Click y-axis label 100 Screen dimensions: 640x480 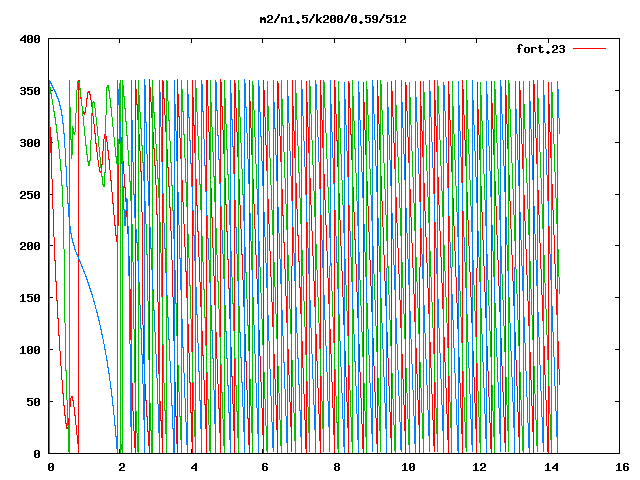click(x=30, y=350)
